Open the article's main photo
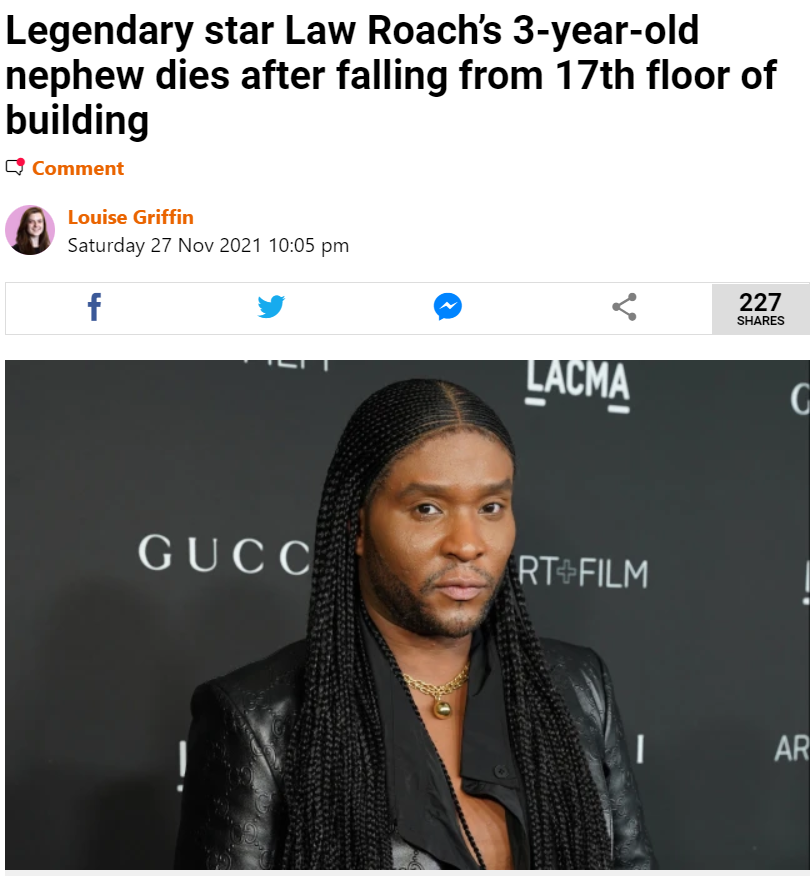This screenshot has width=812, height=876. [407, 615]
